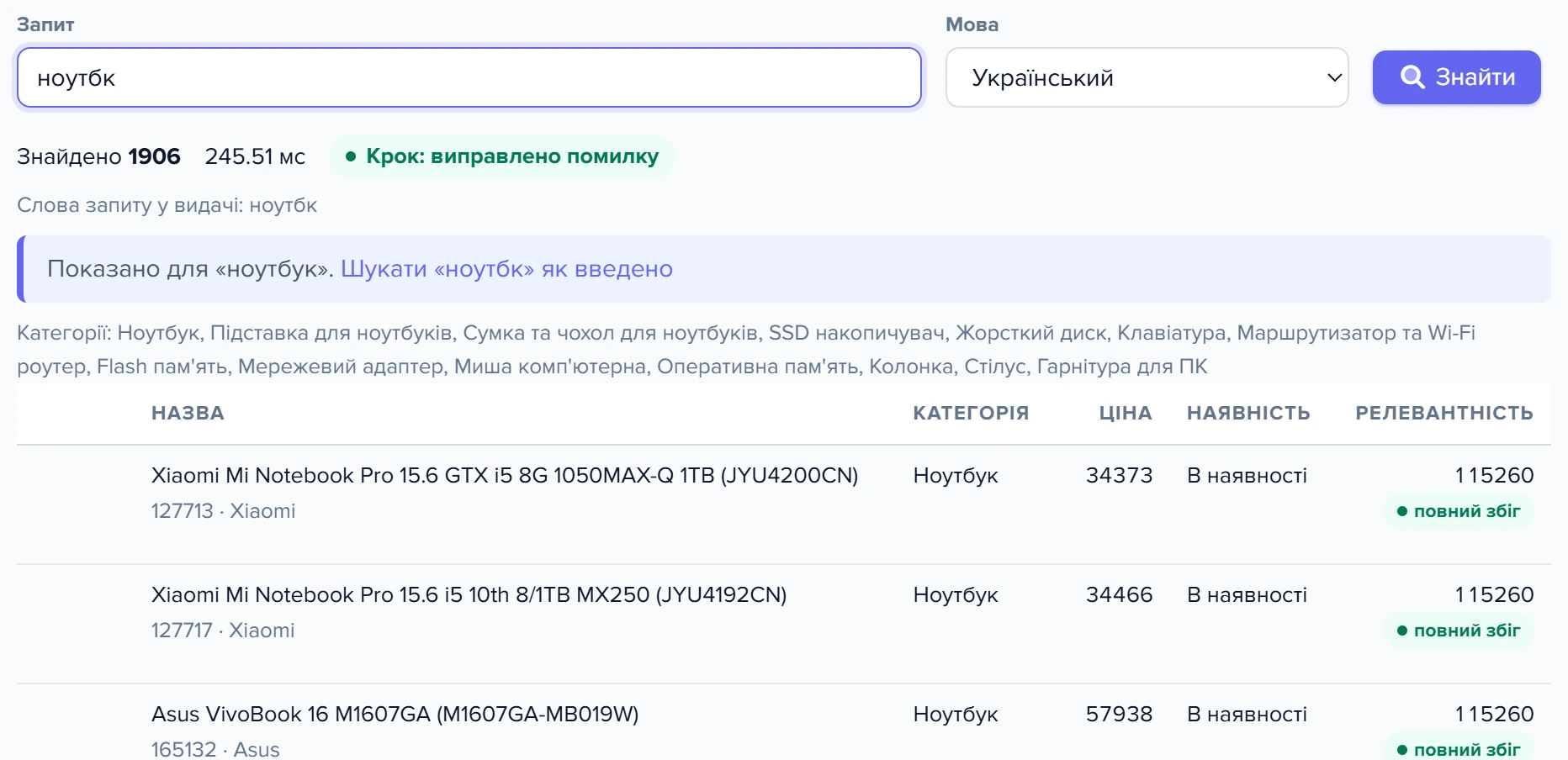The height and width of the screenshot is (760, 1568).
Task: Click SKU line 165132 · Asus
Action: pos(215,749)
